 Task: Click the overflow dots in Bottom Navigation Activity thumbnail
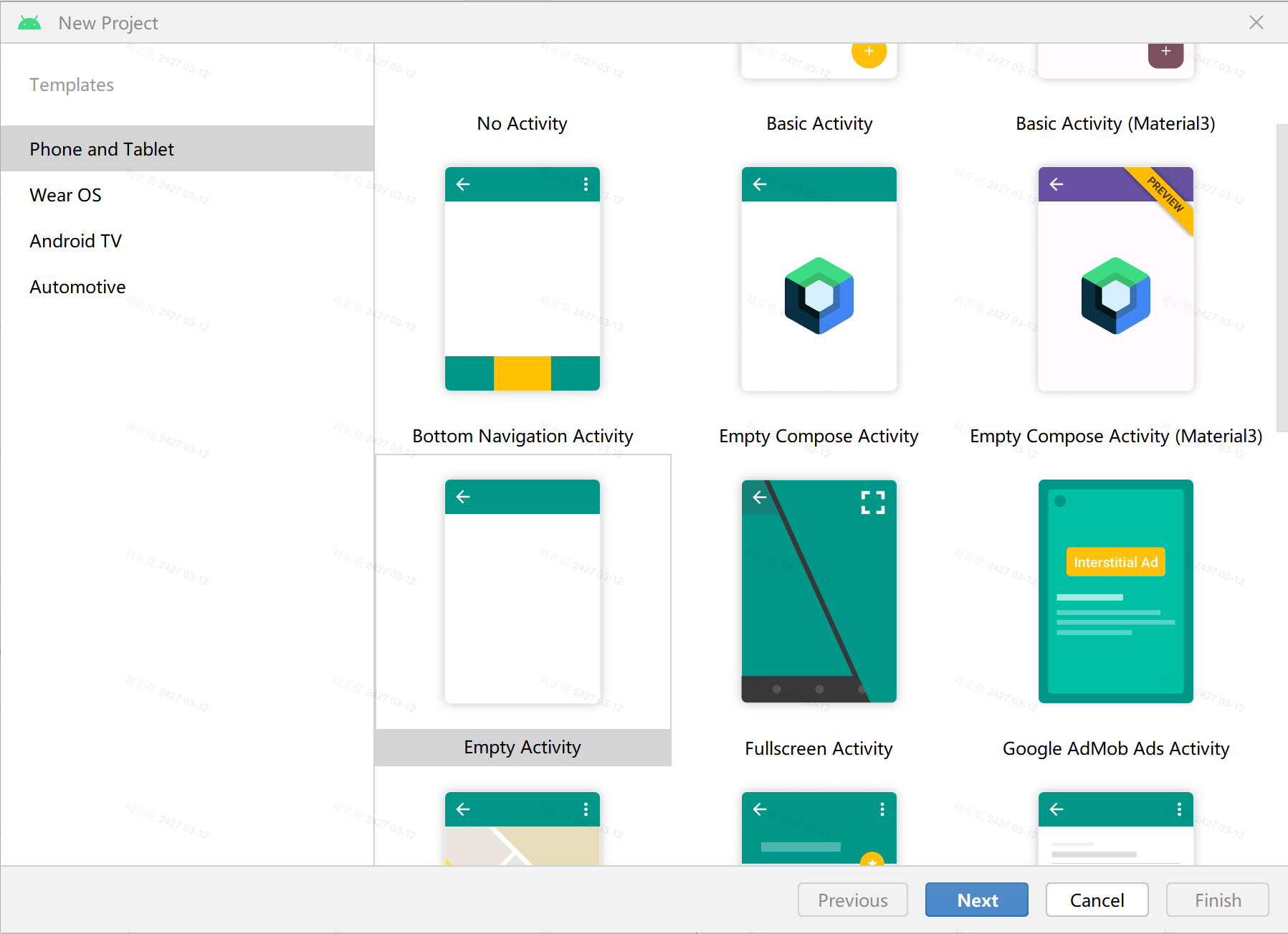(x=586, y=184)
